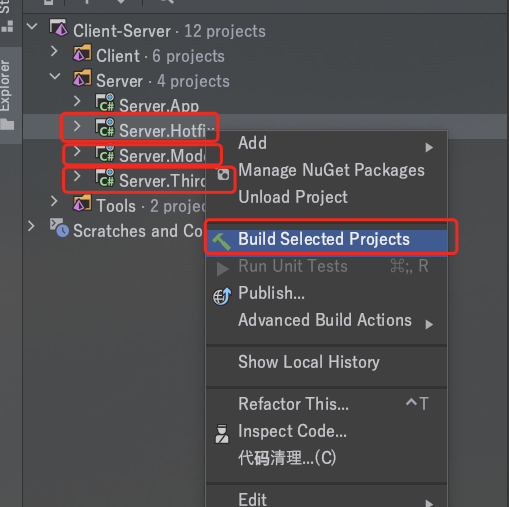Click the Client-Server solution icon

(58, 28)
